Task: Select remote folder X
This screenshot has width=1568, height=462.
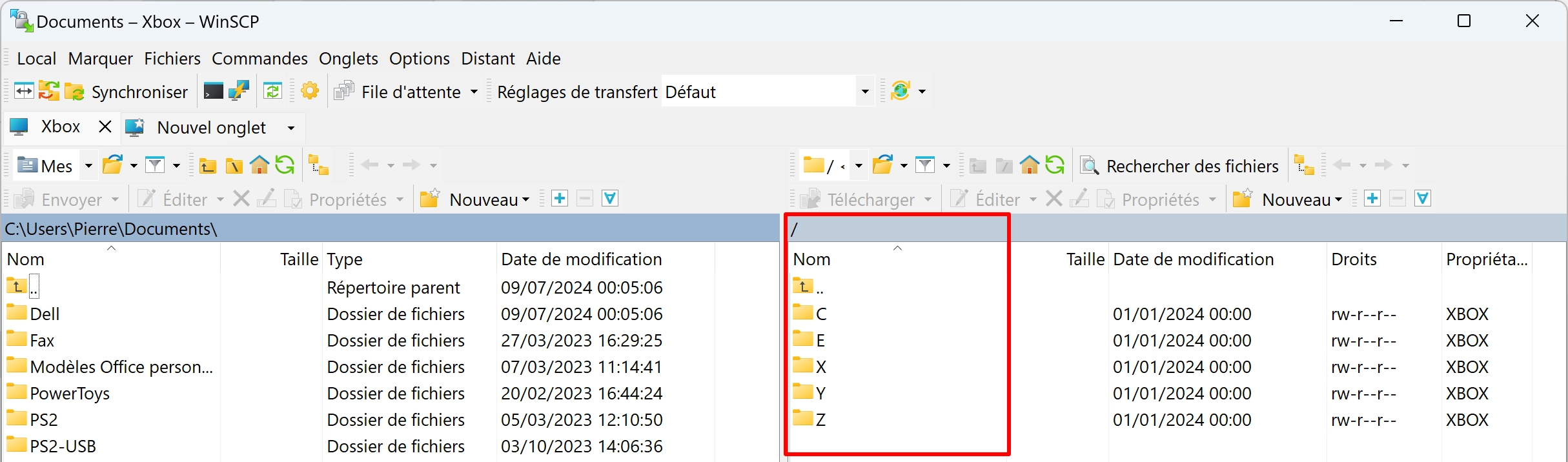Action: coord(810,367)
